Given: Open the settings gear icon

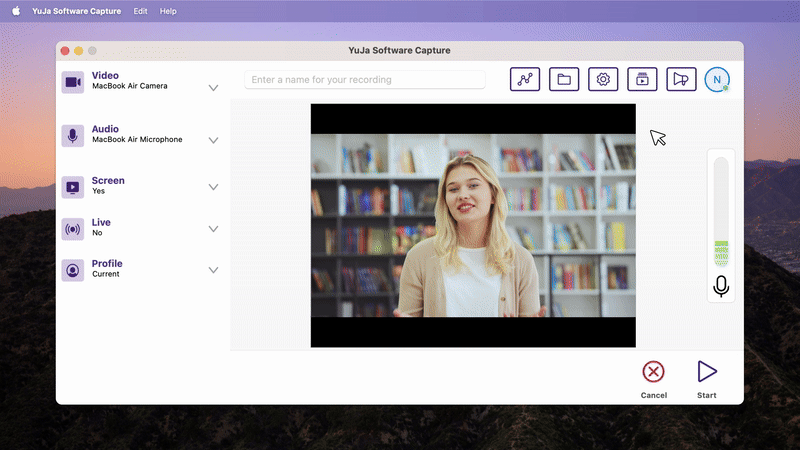Looking at the screenshot, I should click(x=602, y=80).
